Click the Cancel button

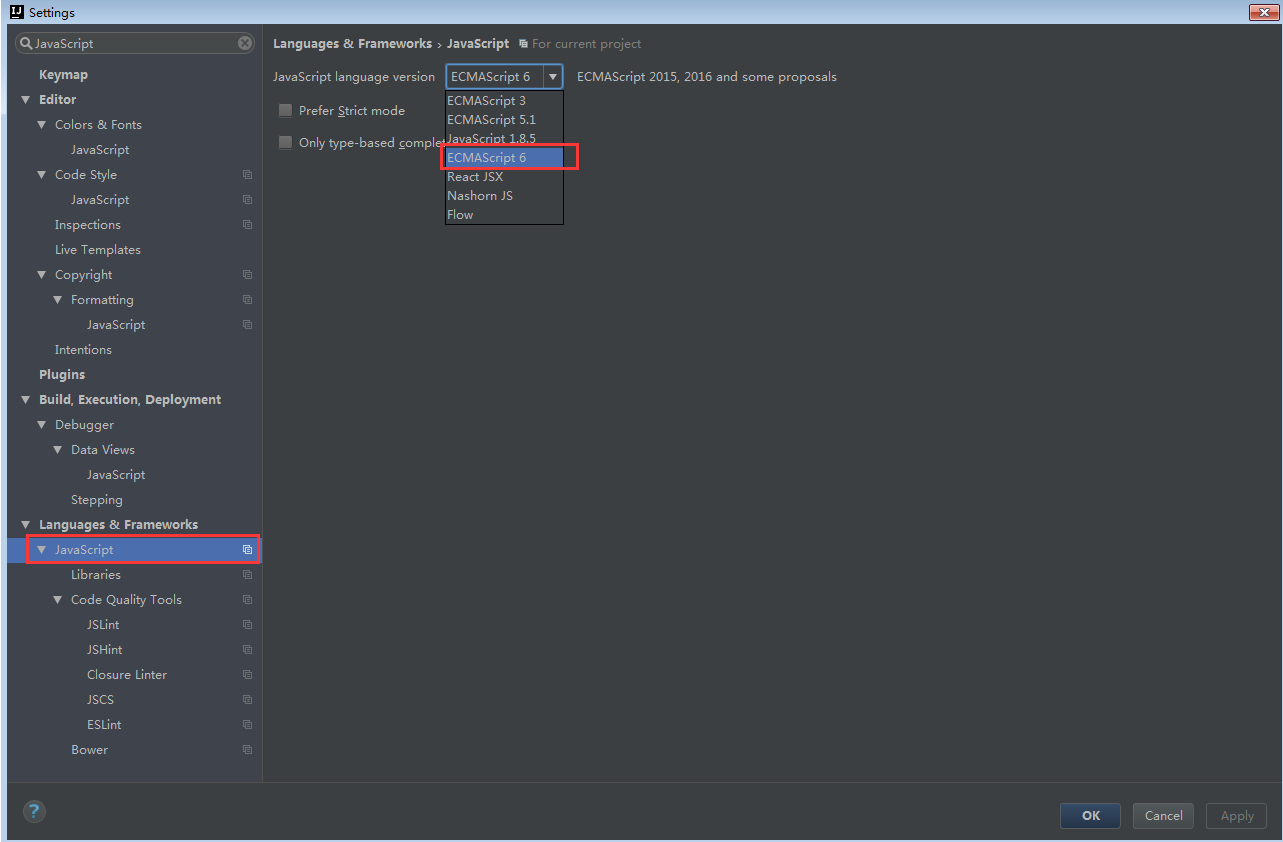pyautogui.click(x=1163, y=816)
